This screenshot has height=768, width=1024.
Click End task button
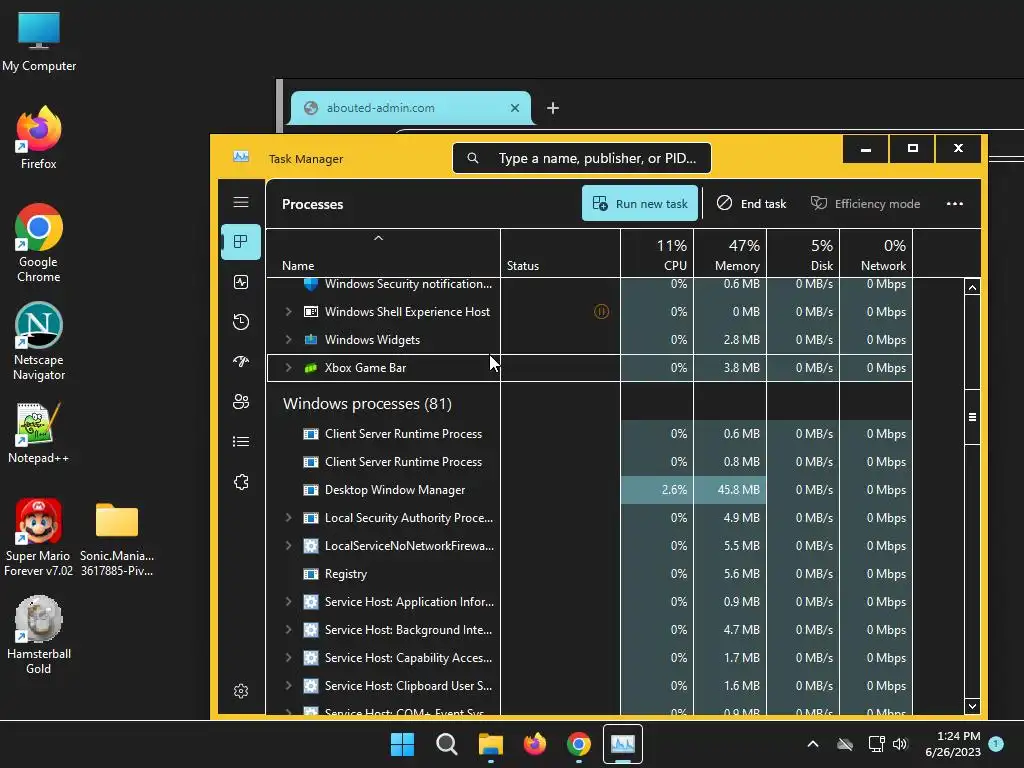coord(752,204)
